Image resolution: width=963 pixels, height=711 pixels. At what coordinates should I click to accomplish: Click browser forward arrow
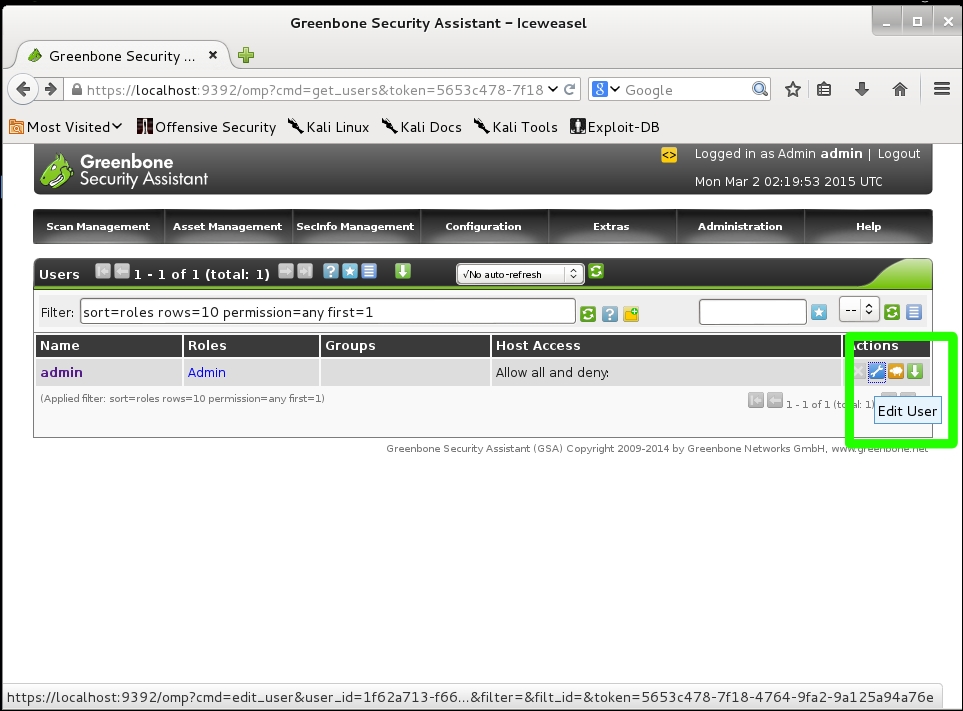point(51,90)
